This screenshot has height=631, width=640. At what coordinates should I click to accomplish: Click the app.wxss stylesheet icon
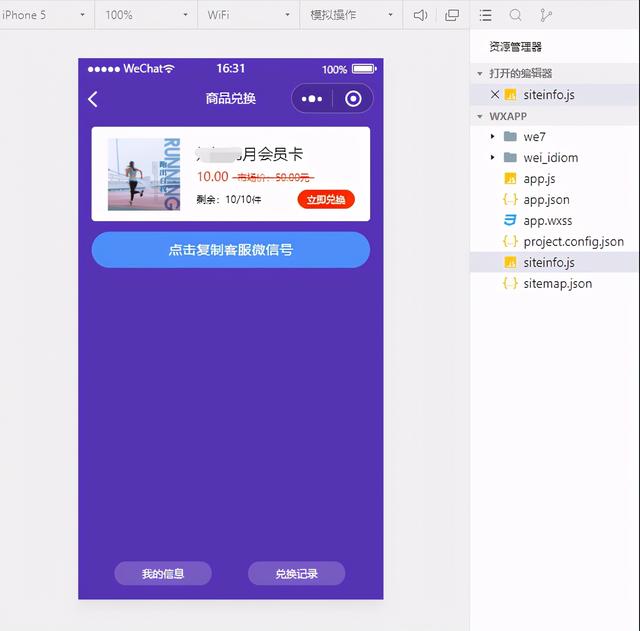tap(510, 220)
